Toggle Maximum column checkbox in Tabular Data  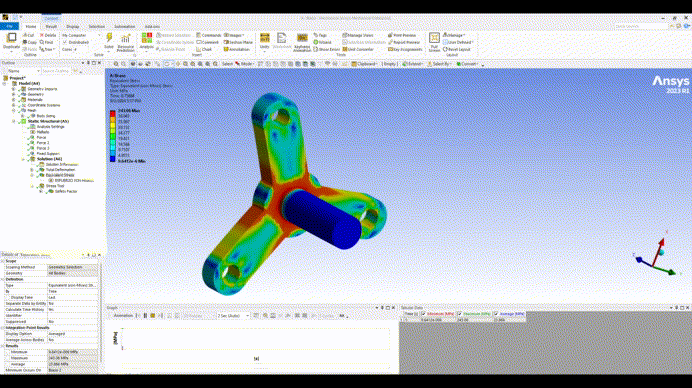[x=460, y=314]
